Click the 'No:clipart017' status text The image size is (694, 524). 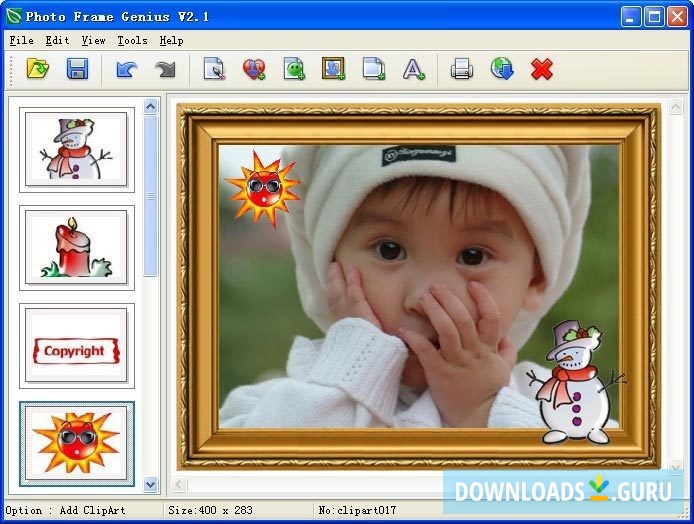tap(357, 510)
